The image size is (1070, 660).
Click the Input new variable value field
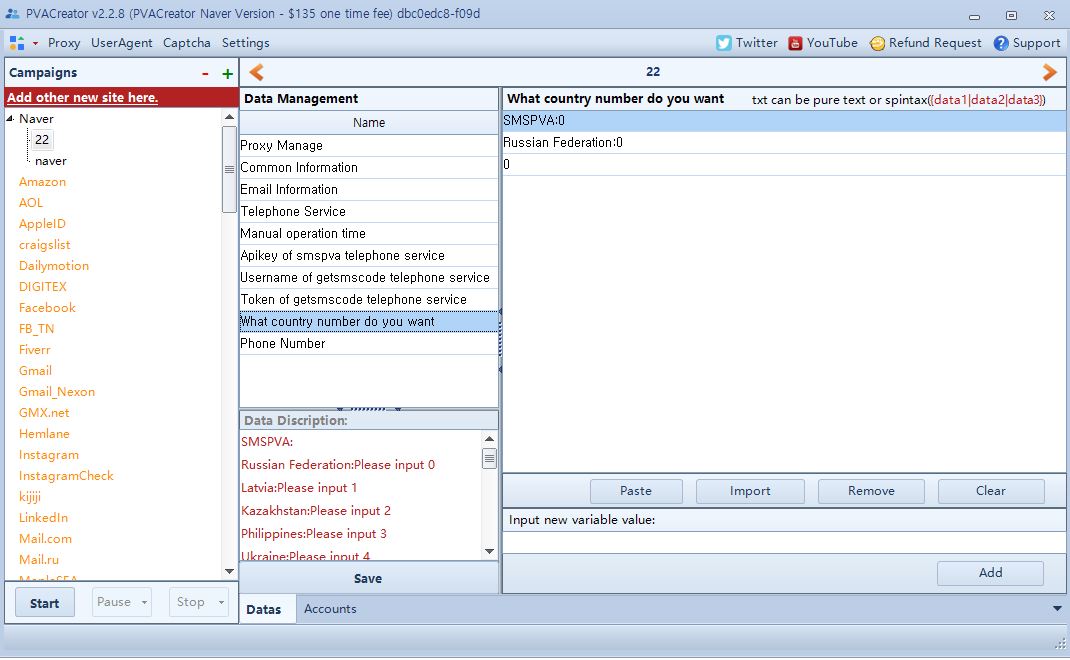coord(783,542)
